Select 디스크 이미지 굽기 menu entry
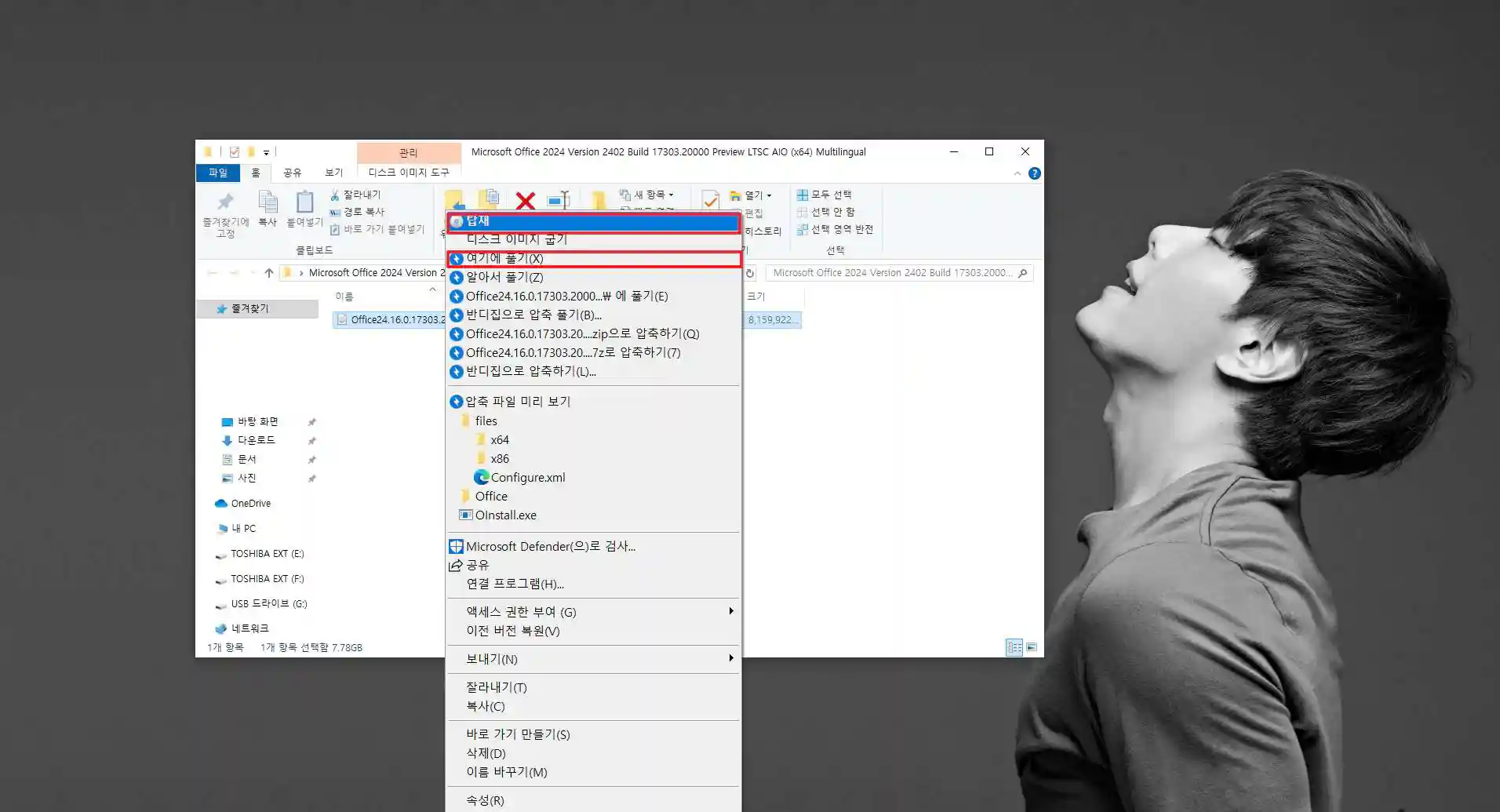This screenshot has width=1500, height=812. (593, 239)
